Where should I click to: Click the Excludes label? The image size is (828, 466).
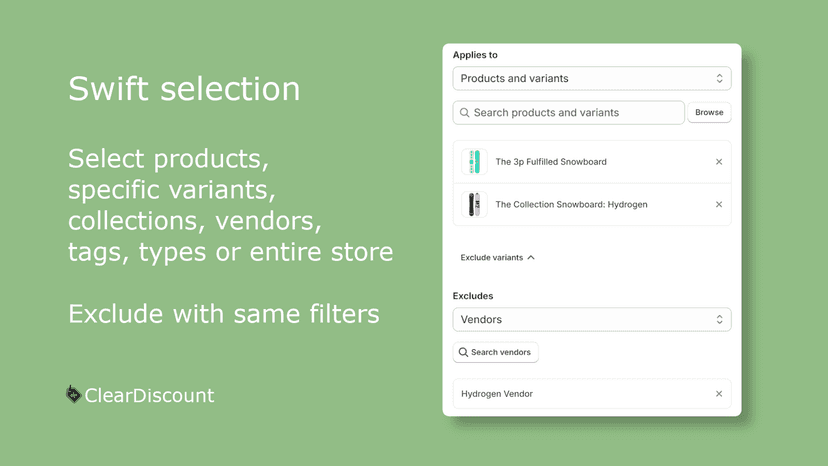473,296
